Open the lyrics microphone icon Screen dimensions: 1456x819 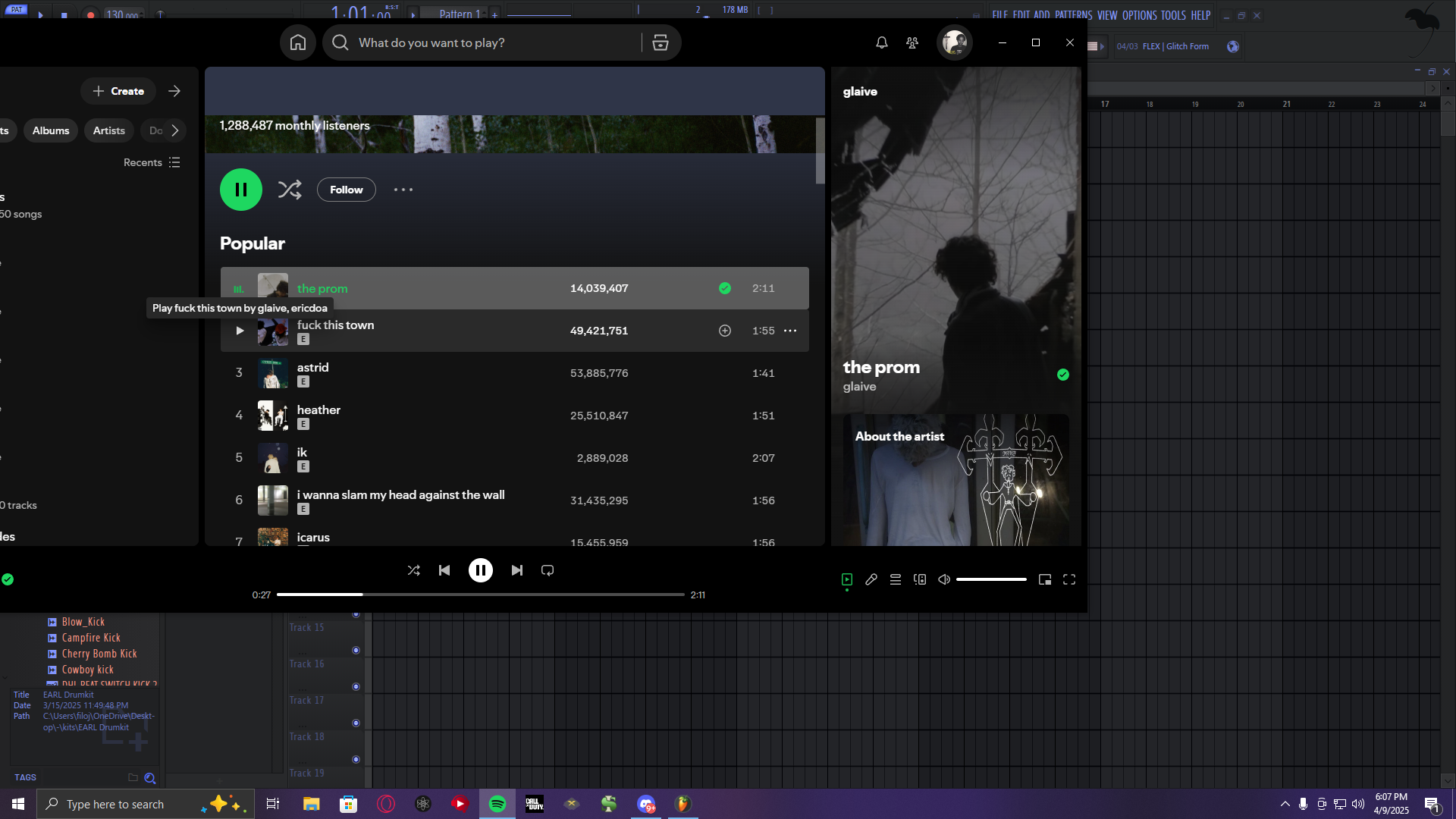(871, 579)
